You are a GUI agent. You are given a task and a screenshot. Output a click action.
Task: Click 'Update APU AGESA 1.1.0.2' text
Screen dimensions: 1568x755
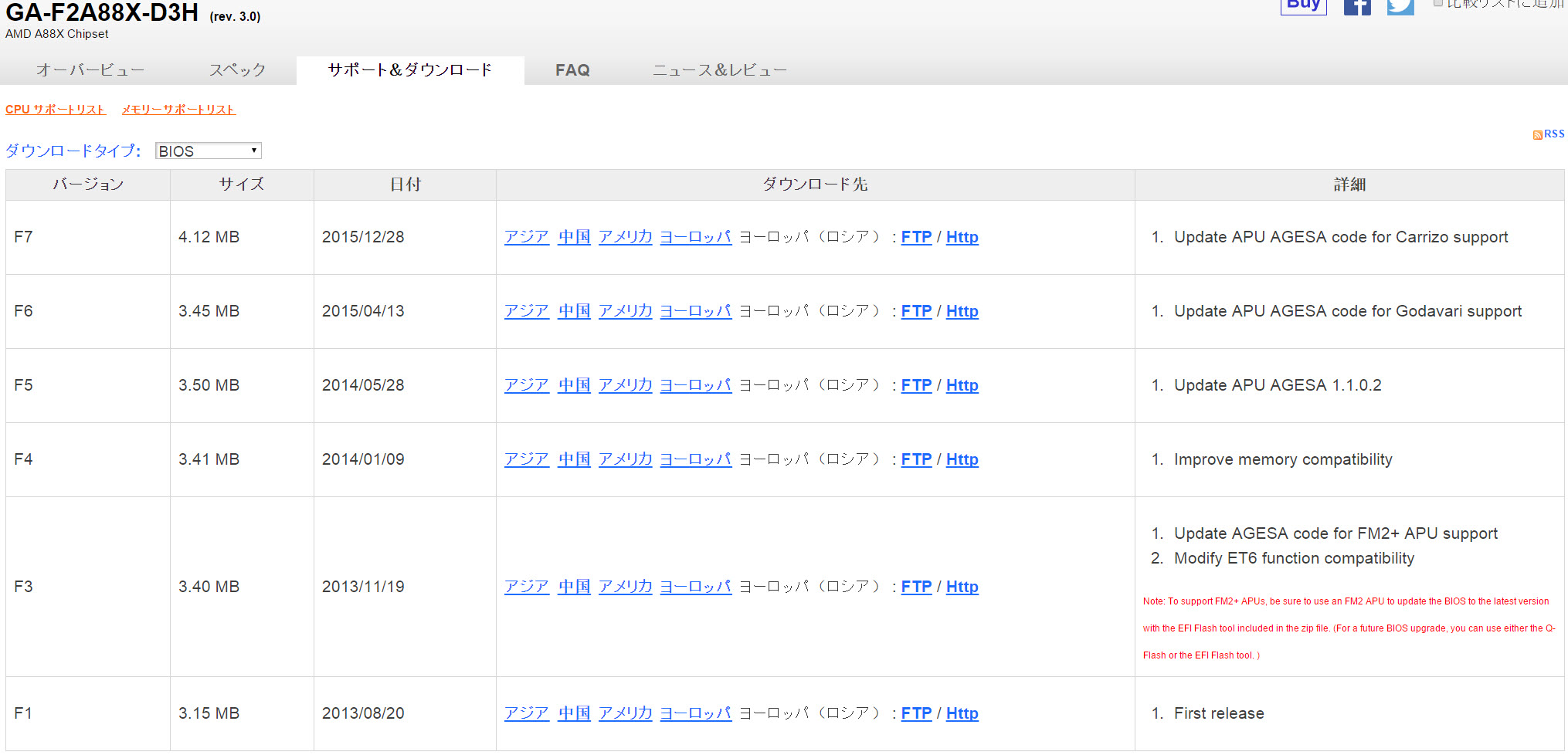(x=1278, y=385)
